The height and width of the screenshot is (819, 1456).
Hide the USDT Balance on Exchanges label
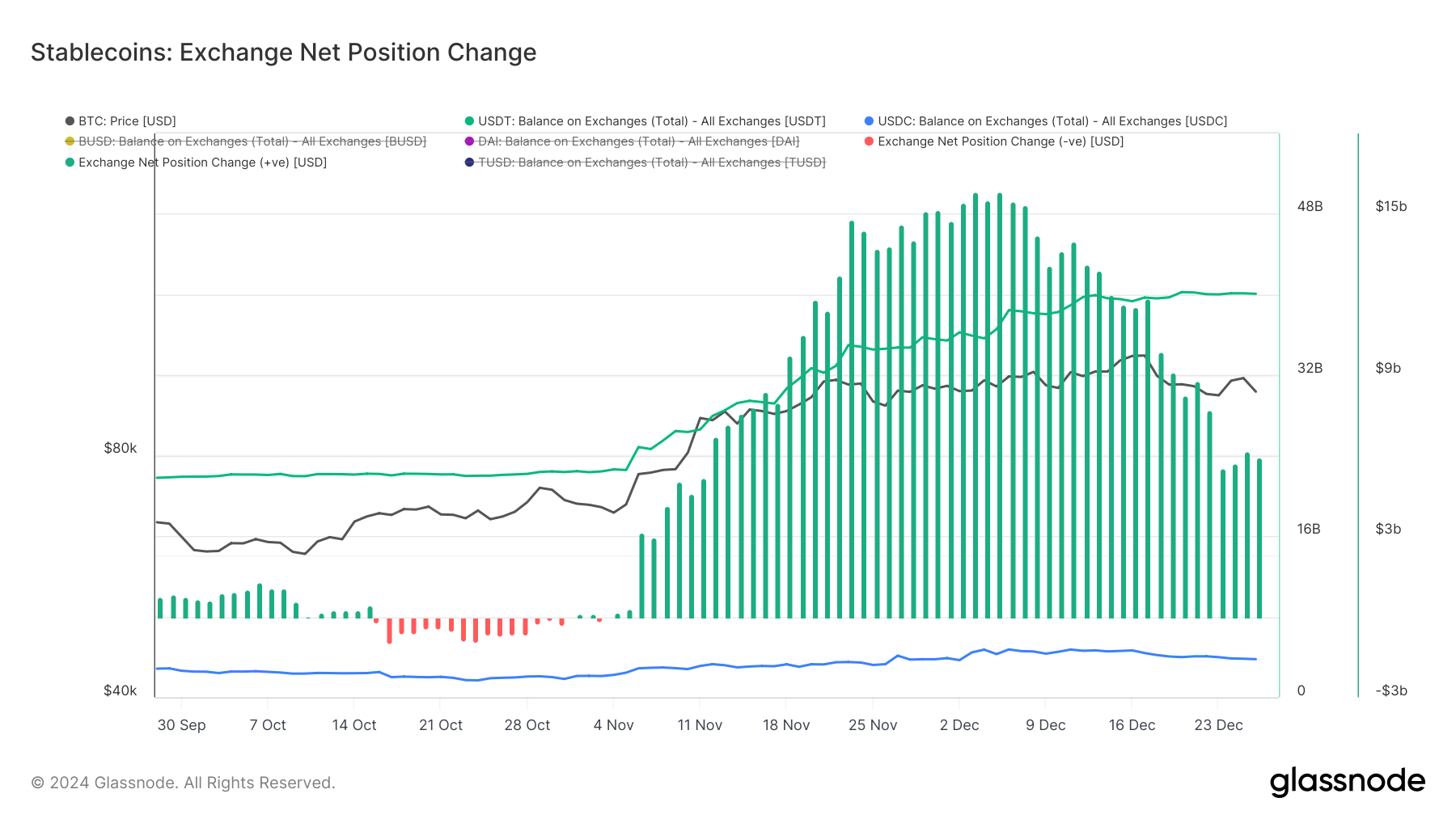[651, 121]
